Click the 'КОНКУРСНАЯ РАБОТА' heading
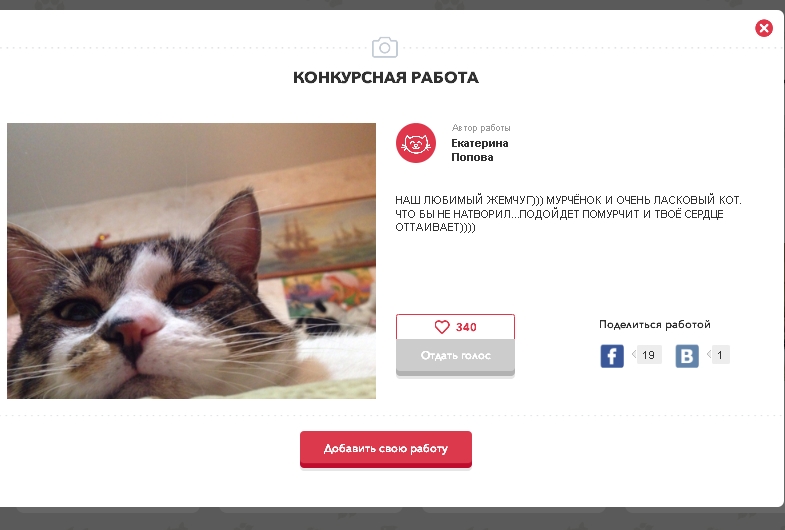Viewport: 785px width, 530px height. [385, 78]
